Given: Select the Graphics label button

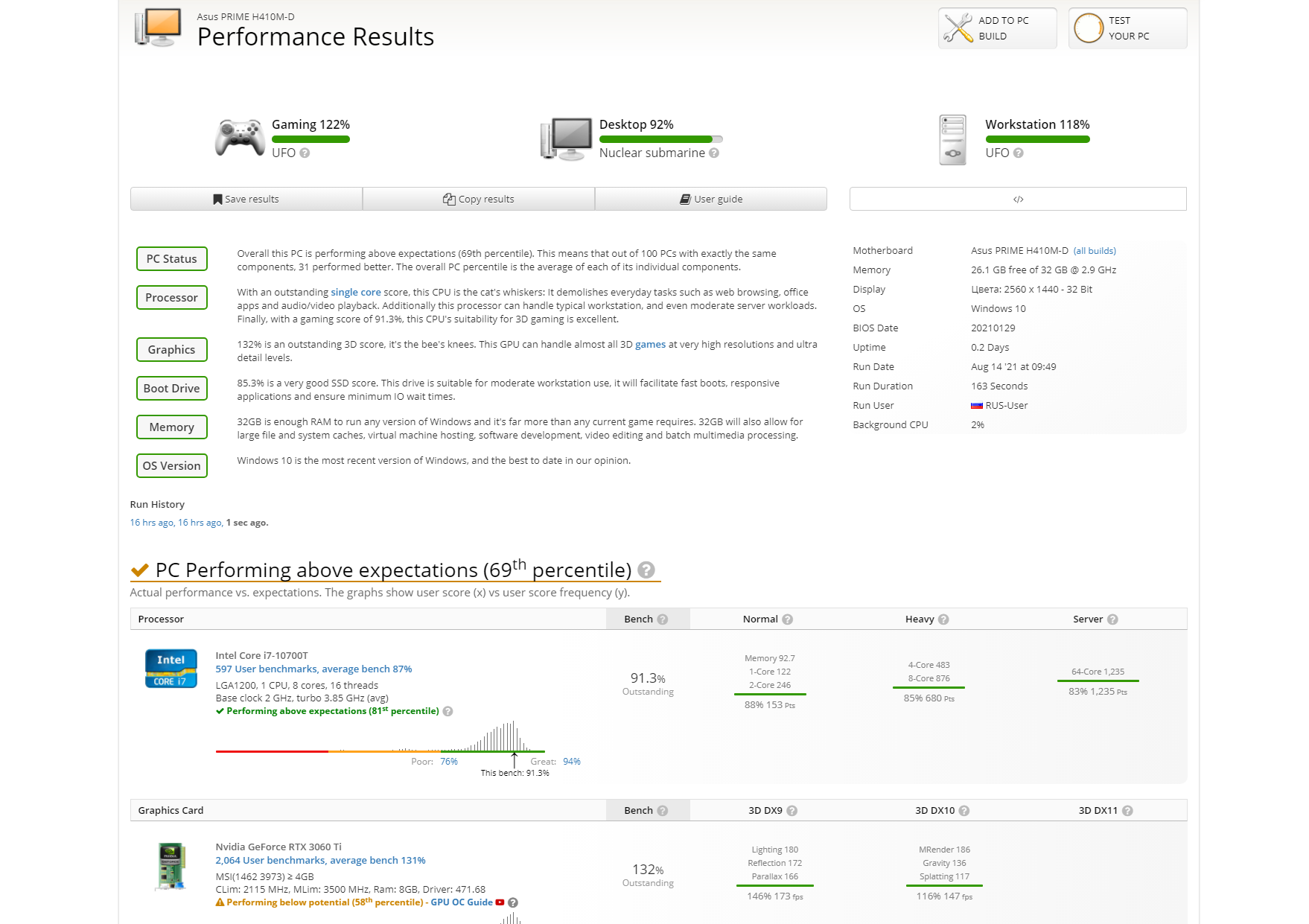Looking at the screenshot, I should tap(172, 350).
